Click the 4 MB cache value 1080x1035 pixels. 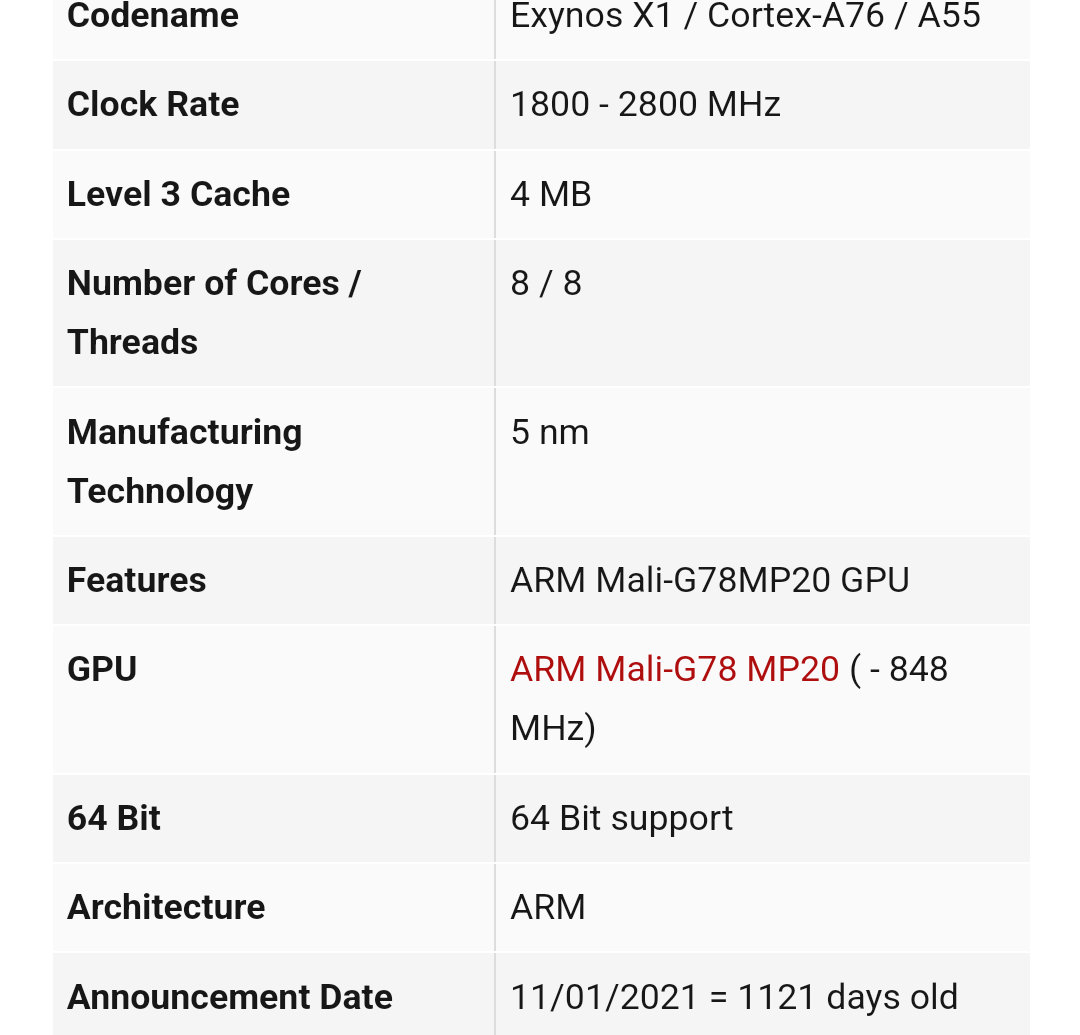point(551,194)
